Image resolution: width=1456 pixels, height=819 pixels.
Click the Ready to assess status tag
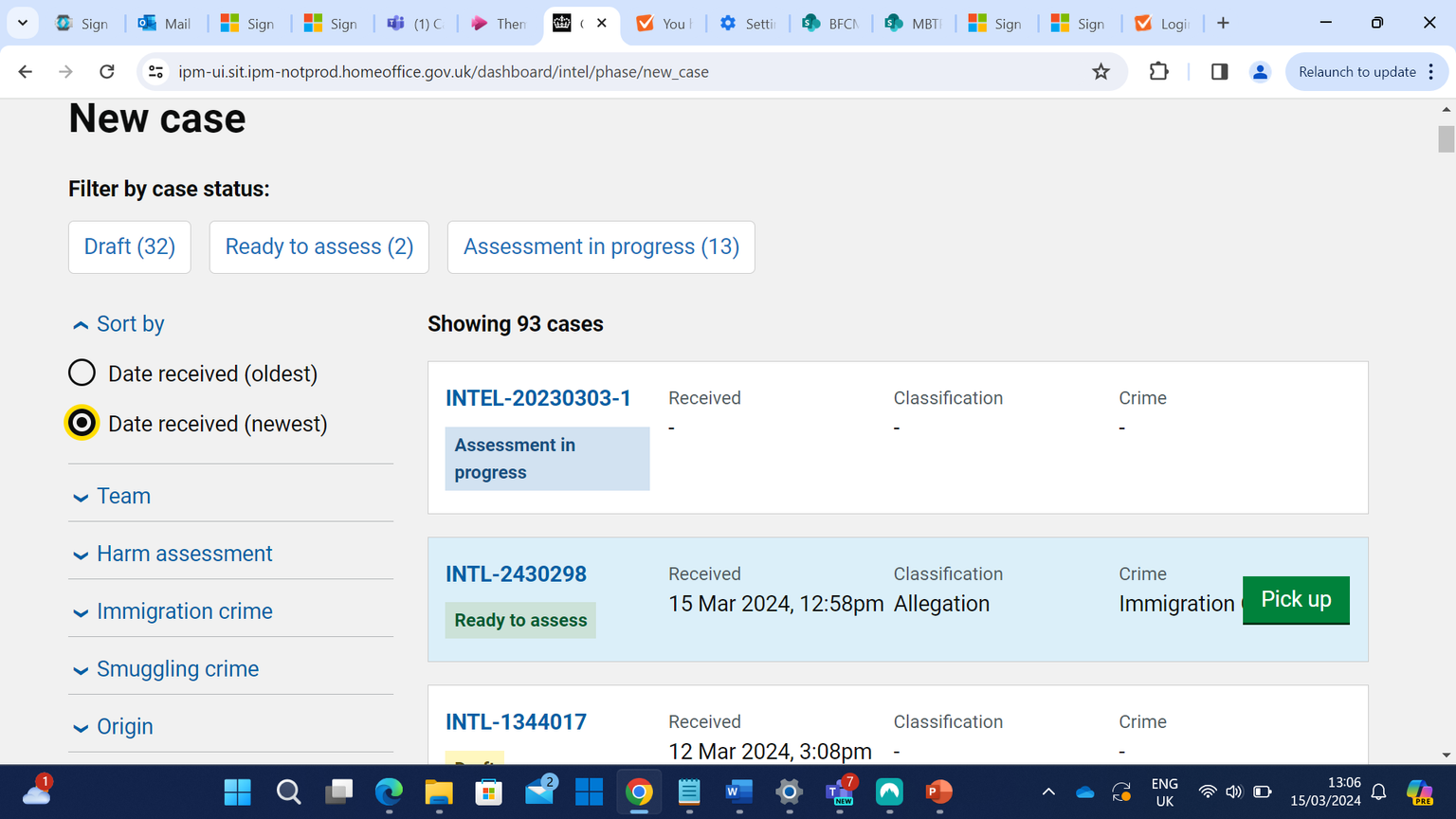(520, 620)
